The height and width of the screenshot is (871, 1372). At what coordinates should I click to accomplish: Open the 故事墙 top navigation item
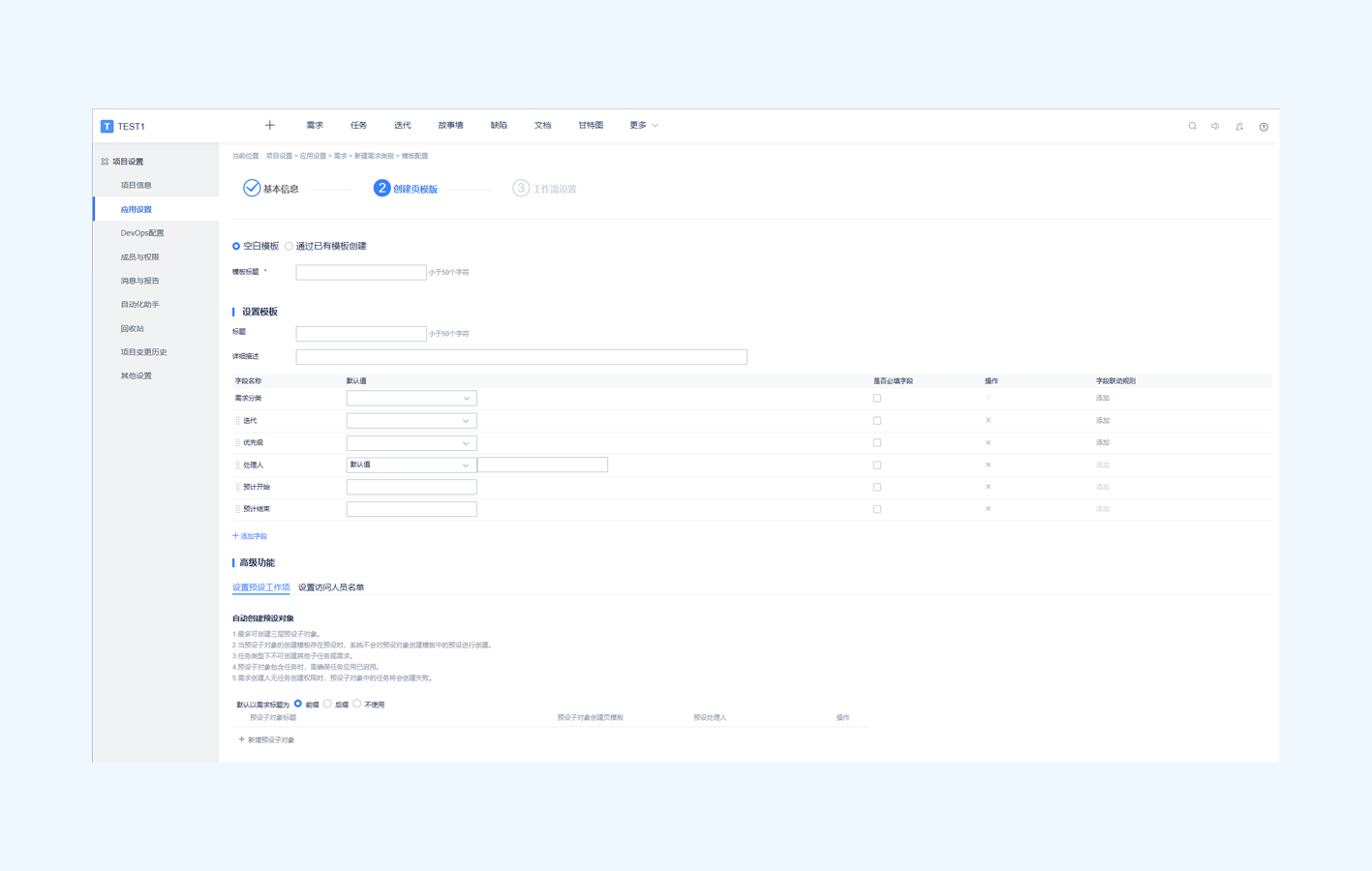coord(450,125)
